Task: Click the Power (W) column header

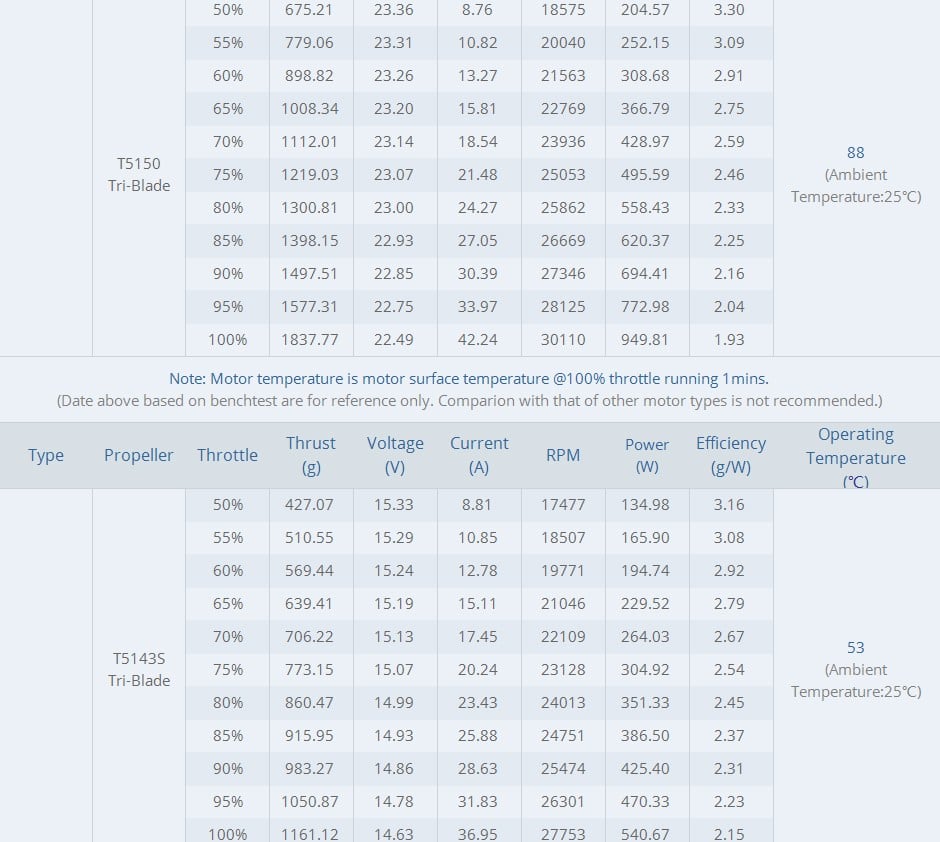Action: (x=646, y=455)
